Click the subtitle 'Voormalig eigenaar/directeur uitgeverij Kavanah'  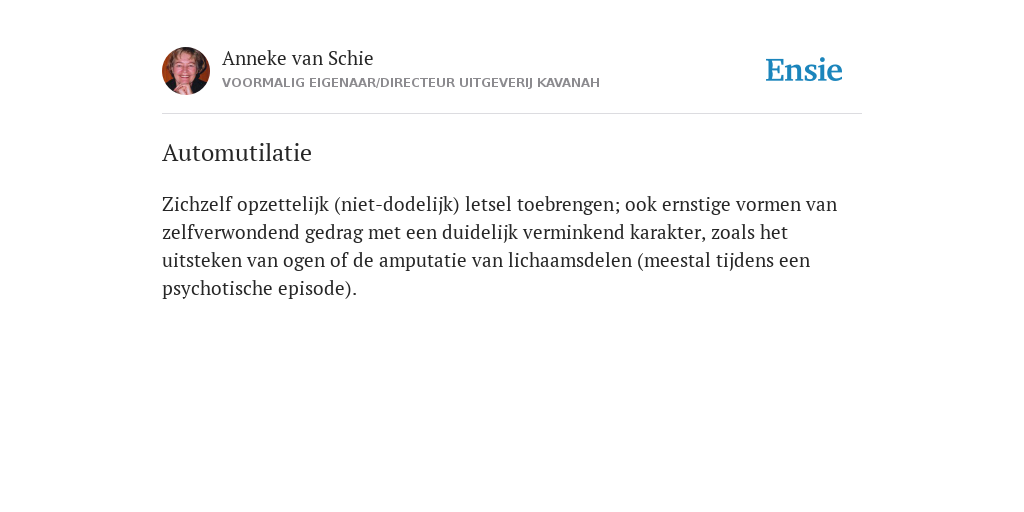pos(411,83)
